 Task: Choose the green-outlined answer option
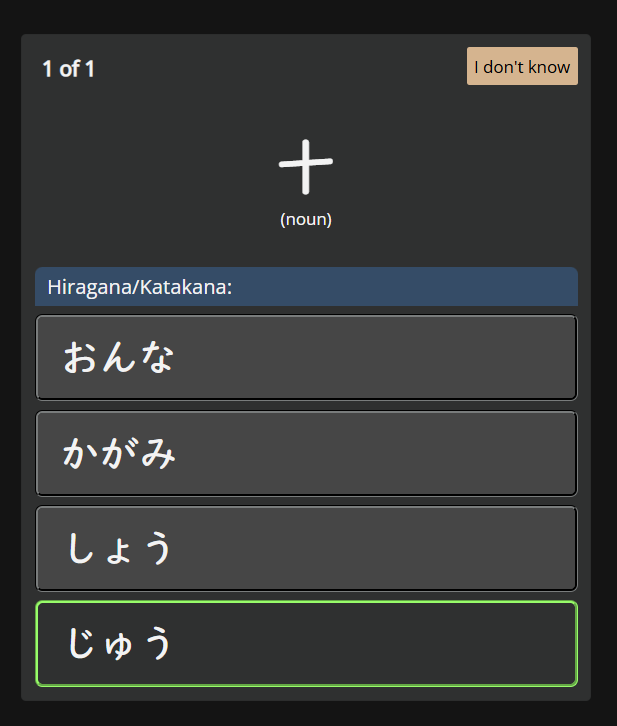(x=306, y=643)
